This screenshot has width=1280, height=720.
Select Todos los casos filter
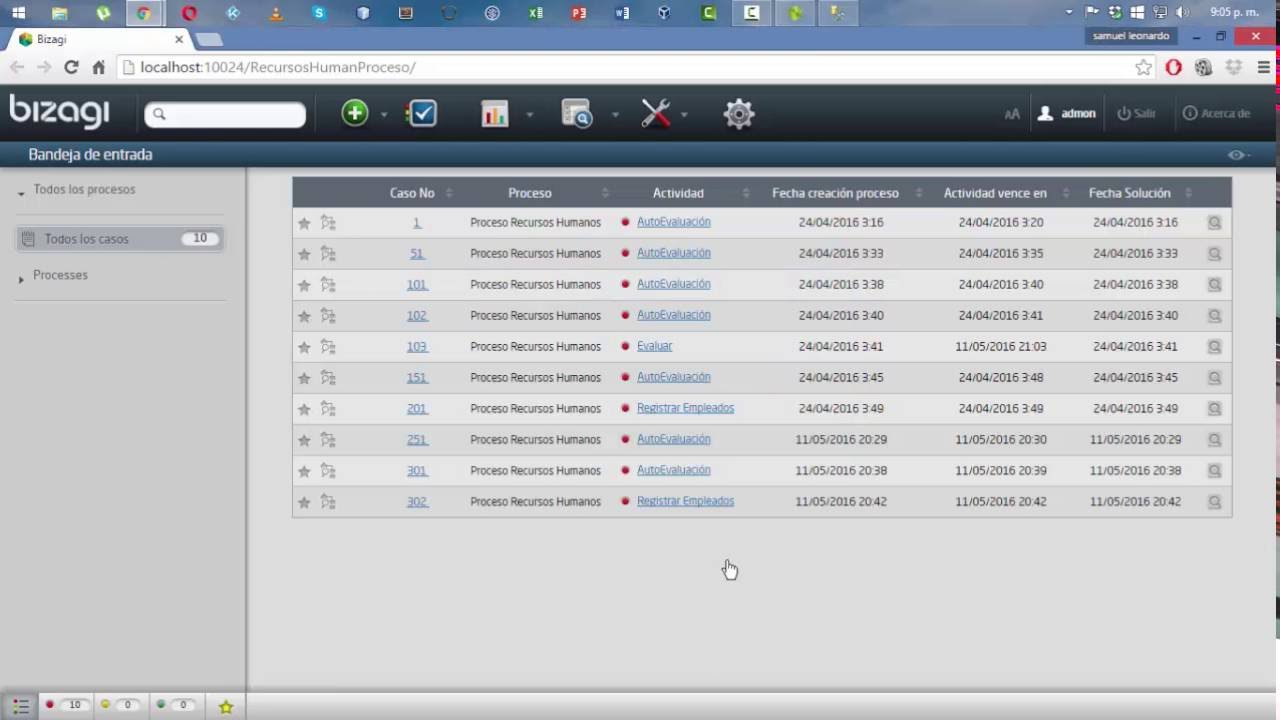click(x=120, y=239)
